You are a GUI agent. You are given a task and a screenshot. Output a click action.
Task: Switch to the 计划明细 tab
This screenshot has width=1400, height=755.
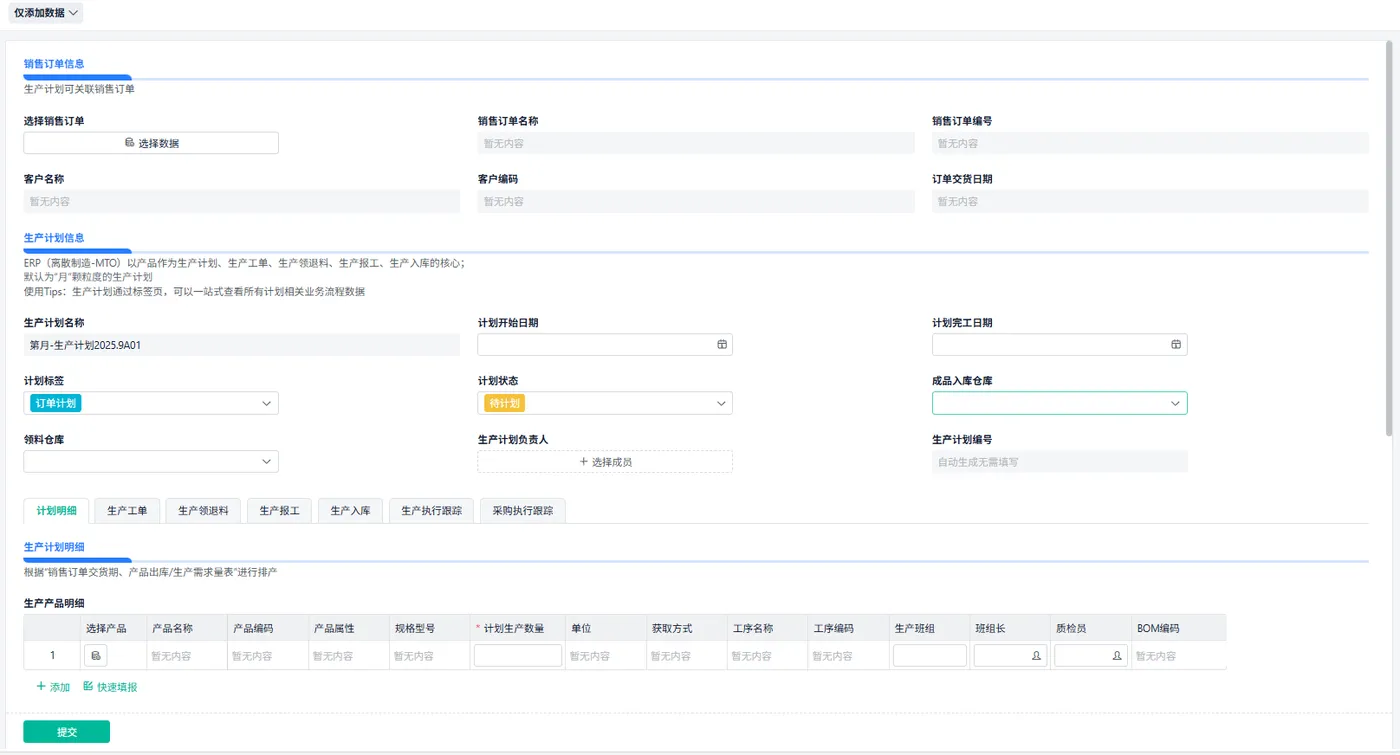tap(57, 510)
